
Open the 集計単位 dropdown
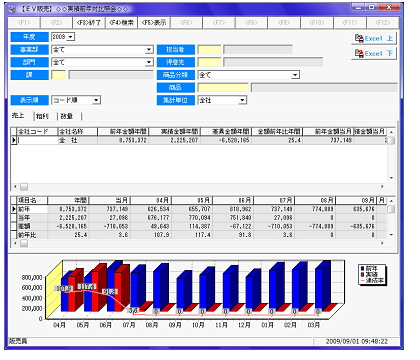(242, 100)
